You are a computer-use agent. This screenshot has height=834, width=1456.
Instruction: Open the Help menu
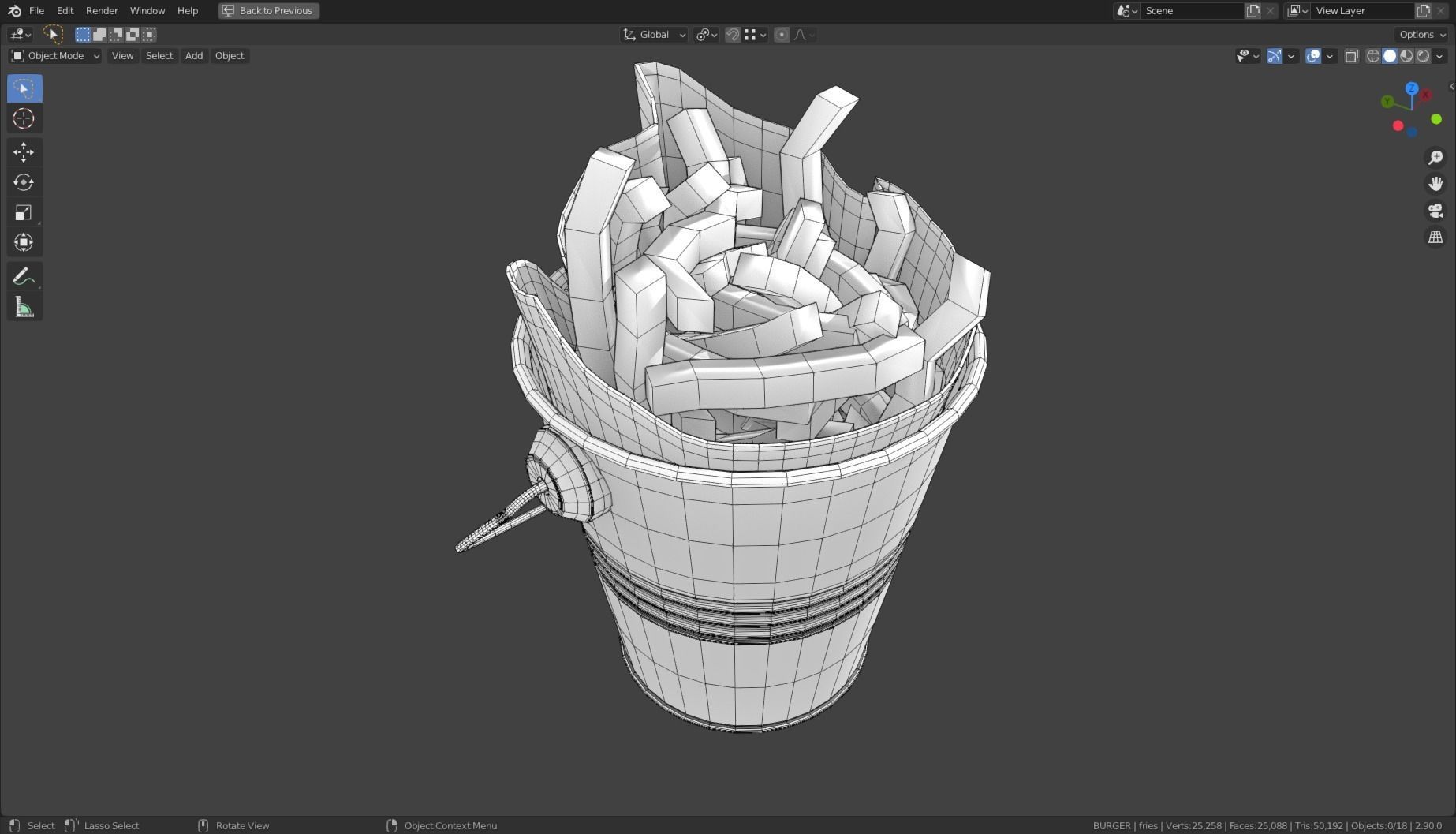tap(188, 11)
